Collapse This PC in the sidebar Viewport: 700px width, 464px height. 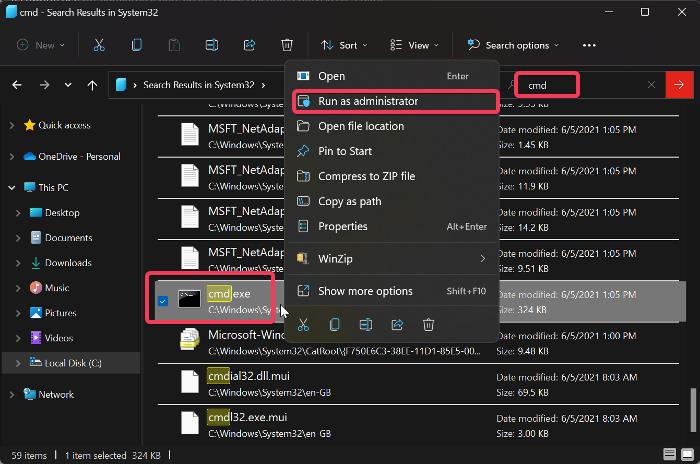(12, 188)
